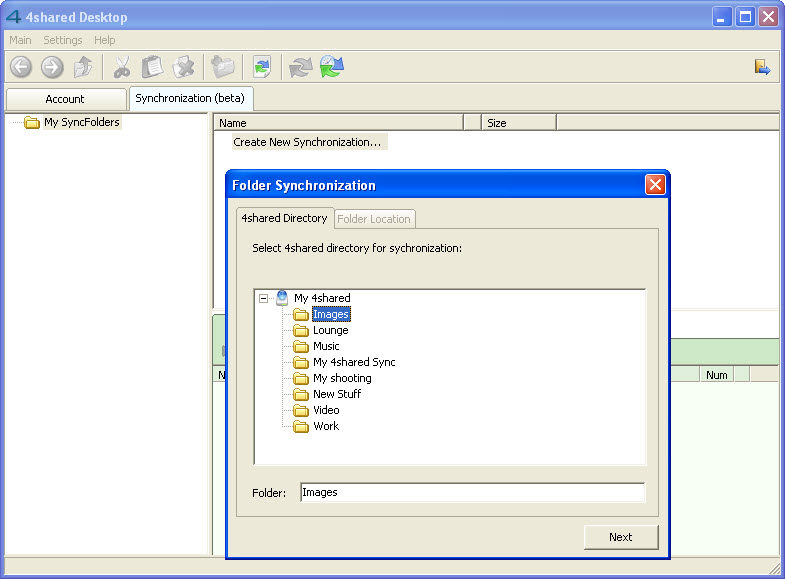785x579 pixels.
Task: Click the Delete toolbar icon
Action: click(x=184, y=67)
